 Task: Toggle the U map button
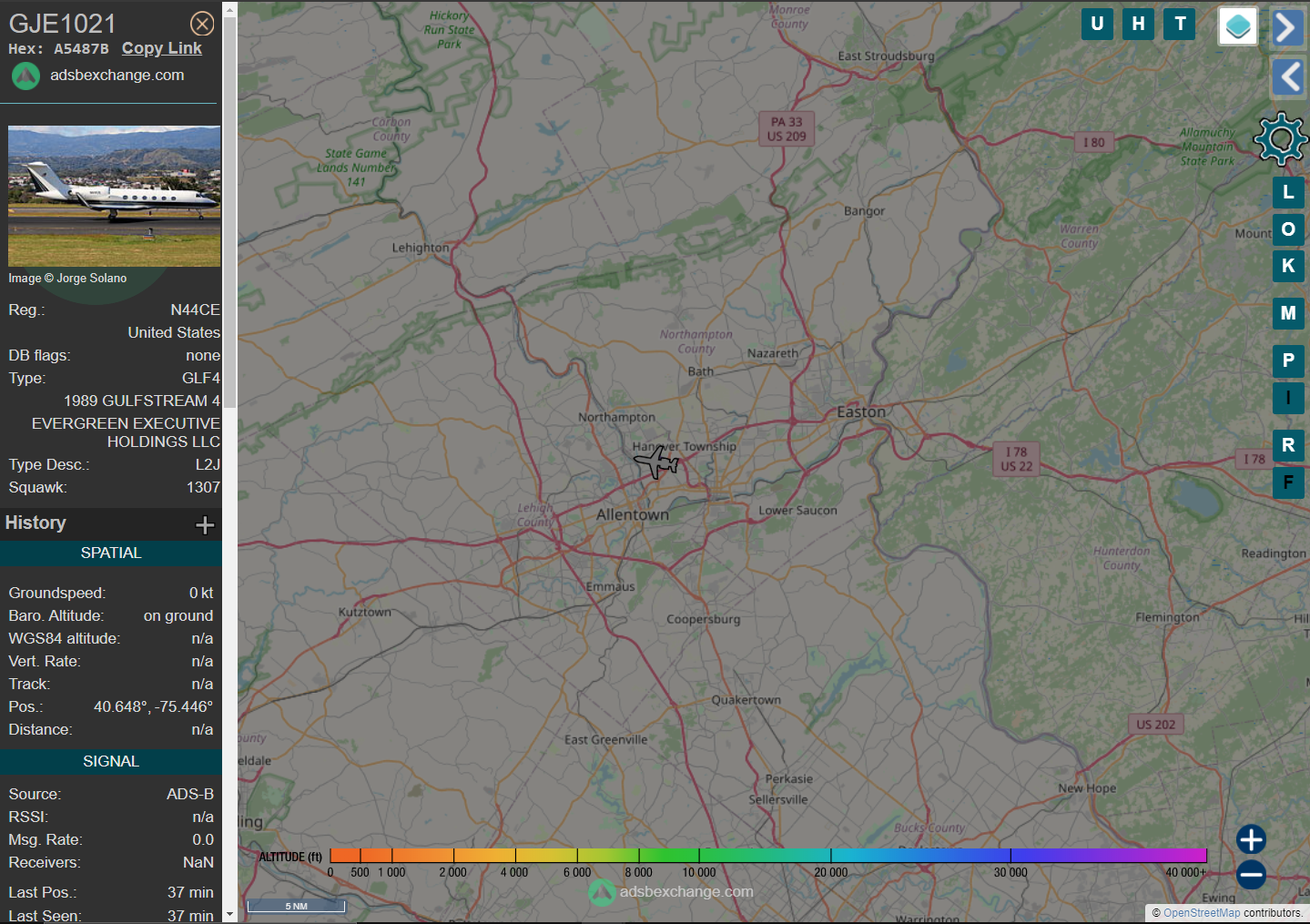pyautogui.click(x=1097, y=24)
